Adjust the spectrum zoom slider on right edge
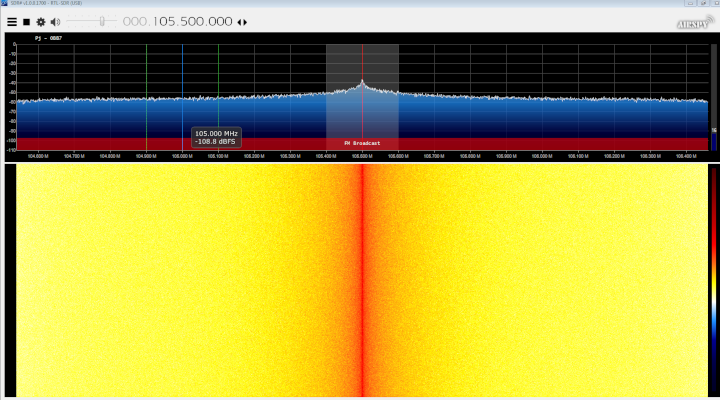Screen dimensions: 720x400 [714, 97]
